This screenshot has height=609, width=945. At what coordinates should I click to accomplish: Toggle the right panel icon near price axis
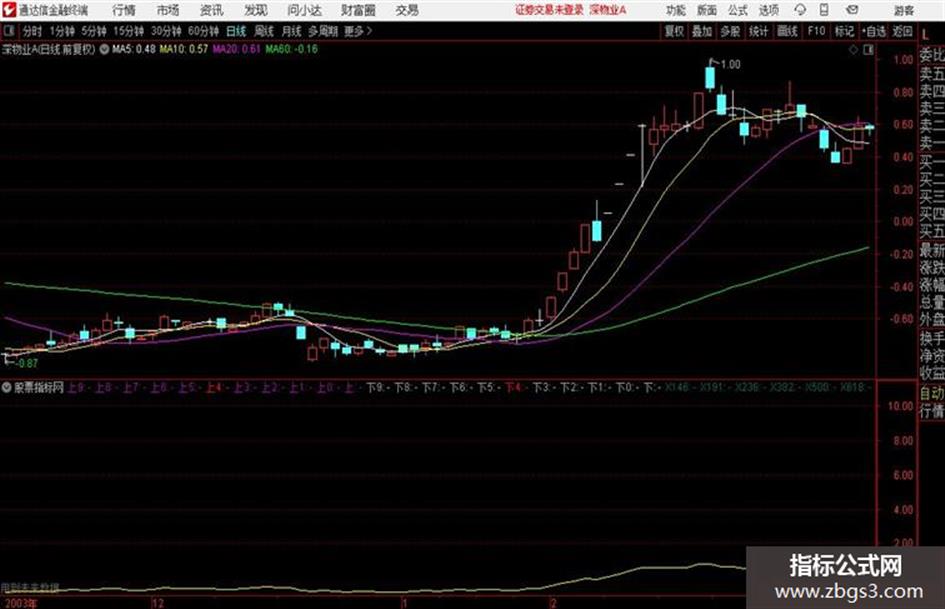click(868, 50)
